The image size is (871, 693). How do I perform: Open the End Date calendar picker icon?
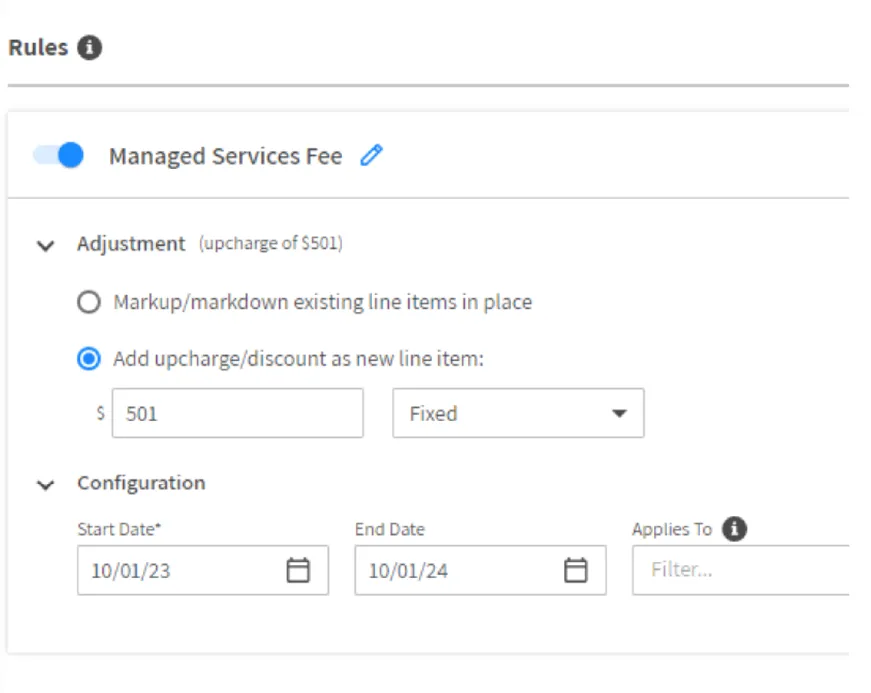(575, 570)
